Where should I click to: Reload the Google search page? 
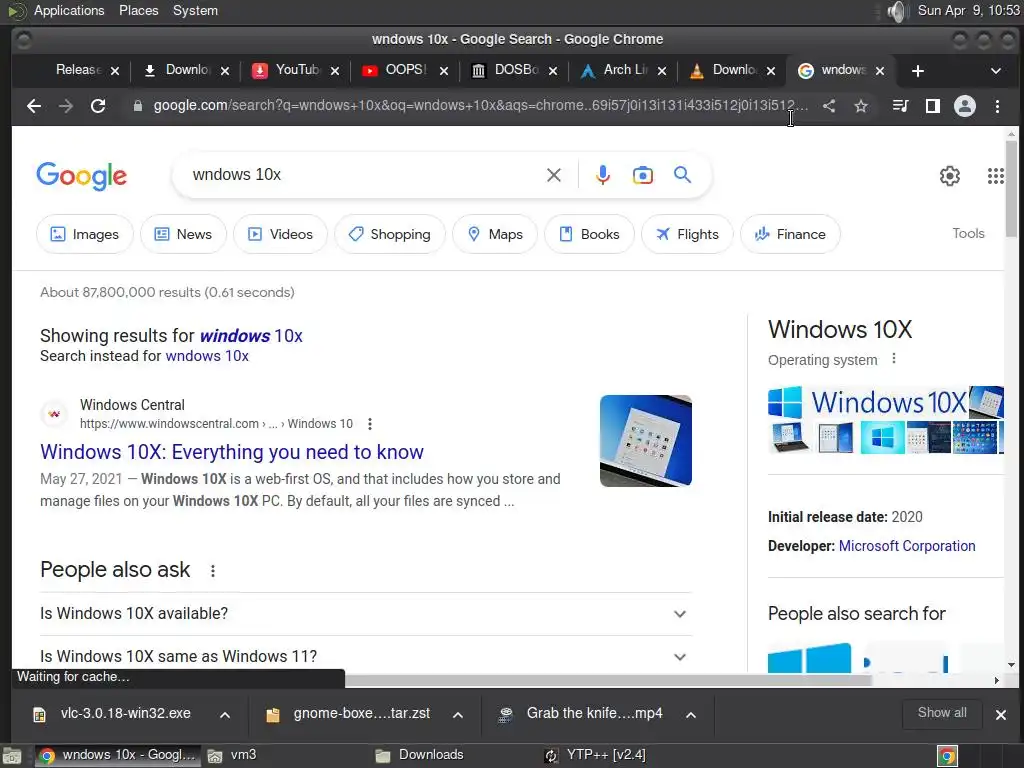[98, 106]
